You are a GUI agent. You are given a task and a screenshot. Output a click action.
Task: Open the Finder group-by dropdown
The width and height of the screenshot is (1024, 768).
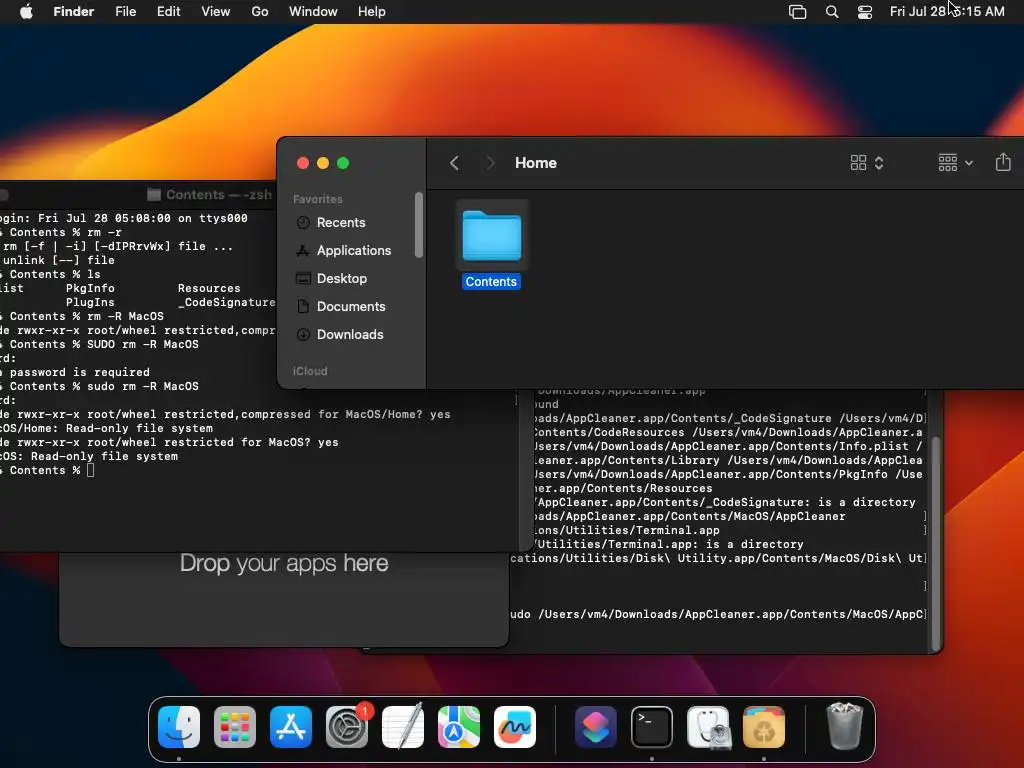[x=955, y=163]
